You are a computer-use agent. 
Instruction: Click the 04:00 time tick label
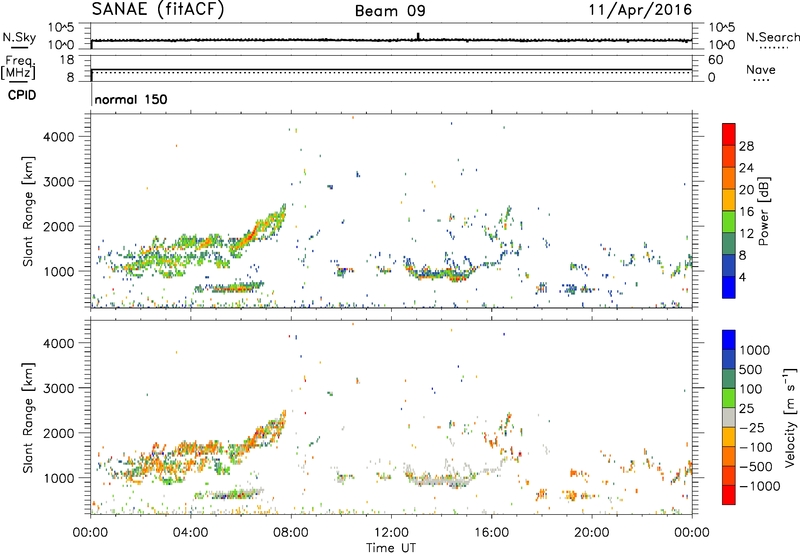point(190,533)
